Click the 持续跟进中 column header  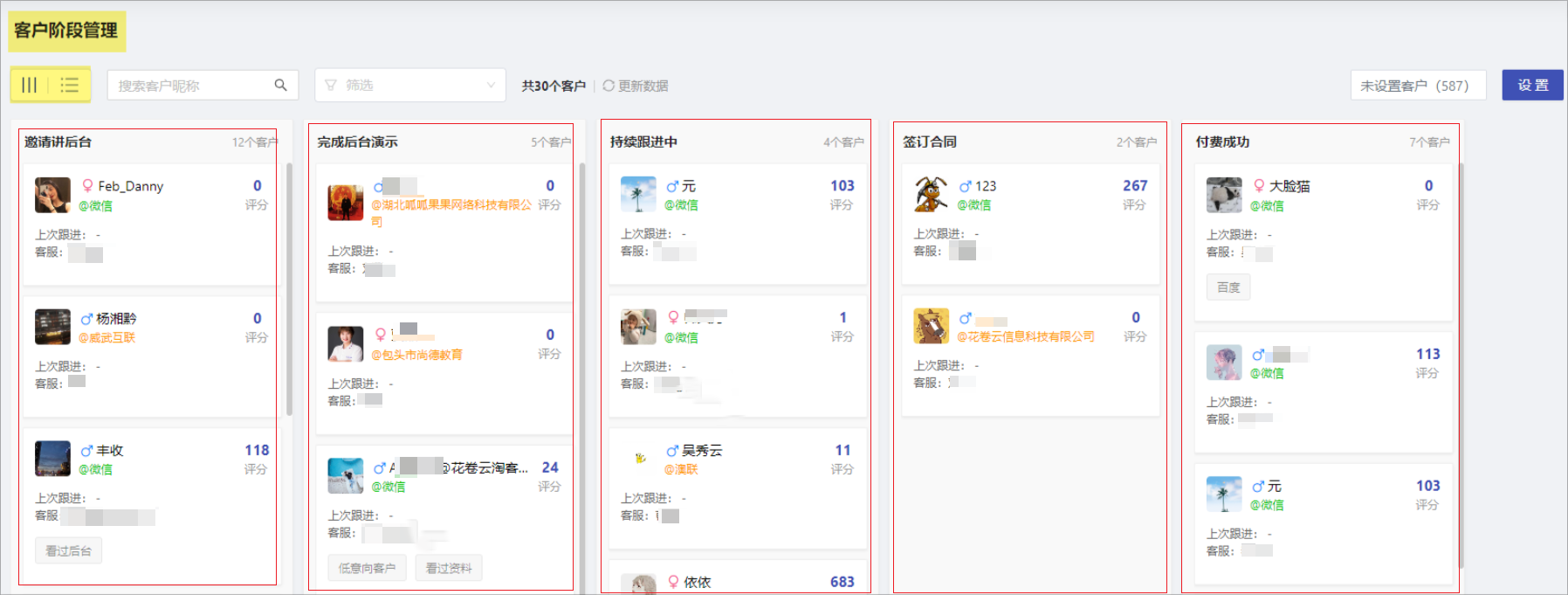[643, 142]
